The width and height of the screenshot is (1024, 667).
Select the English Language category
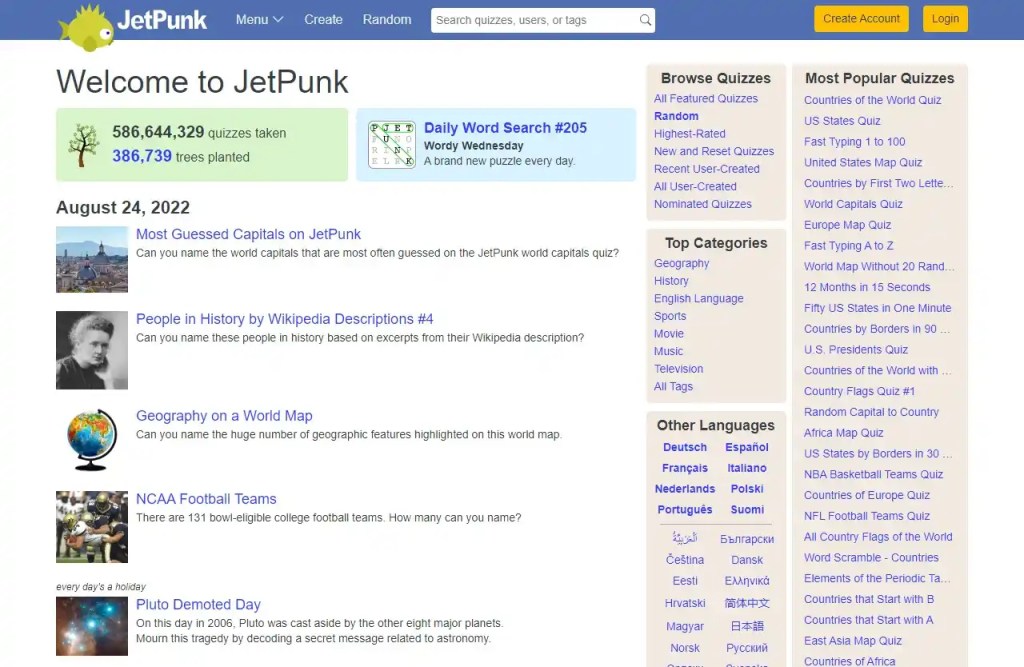coord(698,299)
